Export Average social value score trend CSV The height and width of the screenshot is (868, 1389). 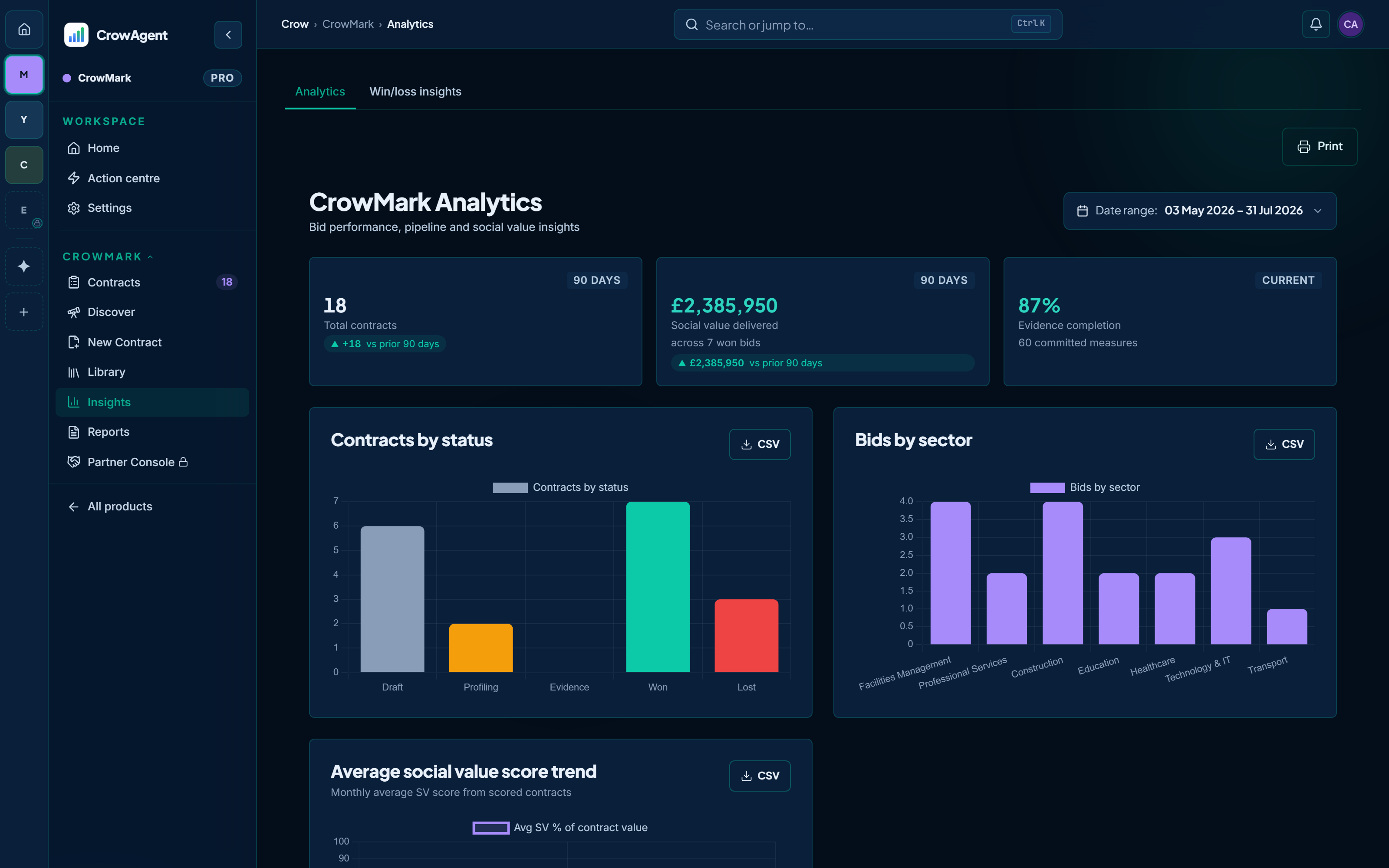click(x=759, y=776)
